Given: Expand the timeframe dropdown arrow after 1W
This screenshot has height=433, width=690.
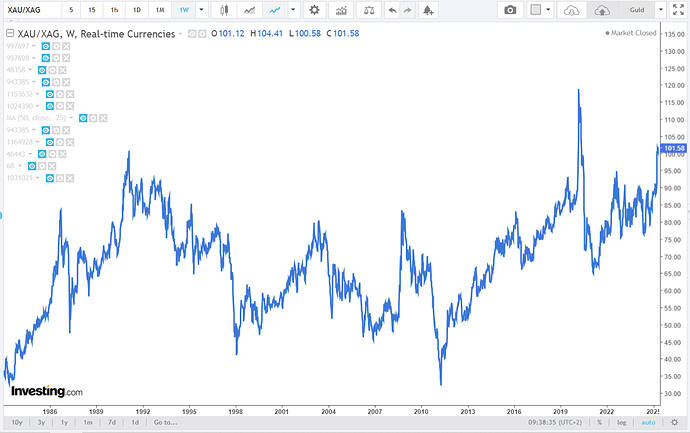Looking at the screenshot, I should (201, 10).
